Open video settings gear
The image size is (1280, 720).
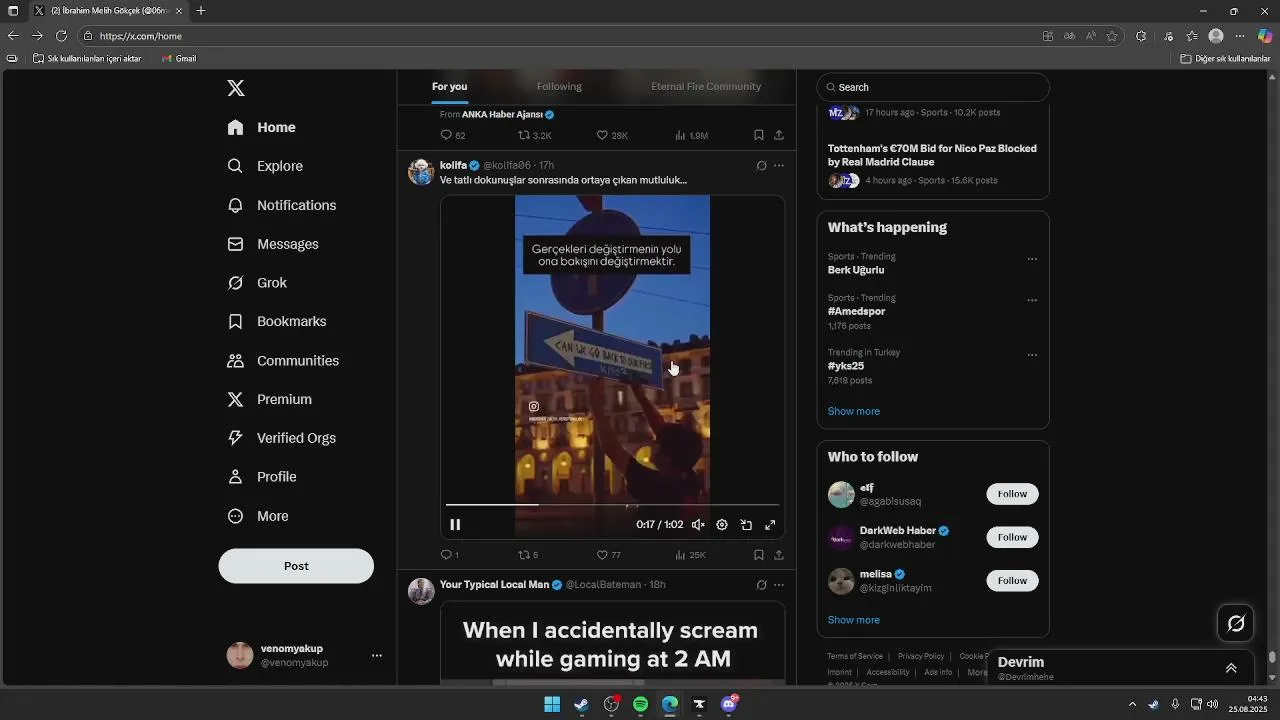[722, 525]
